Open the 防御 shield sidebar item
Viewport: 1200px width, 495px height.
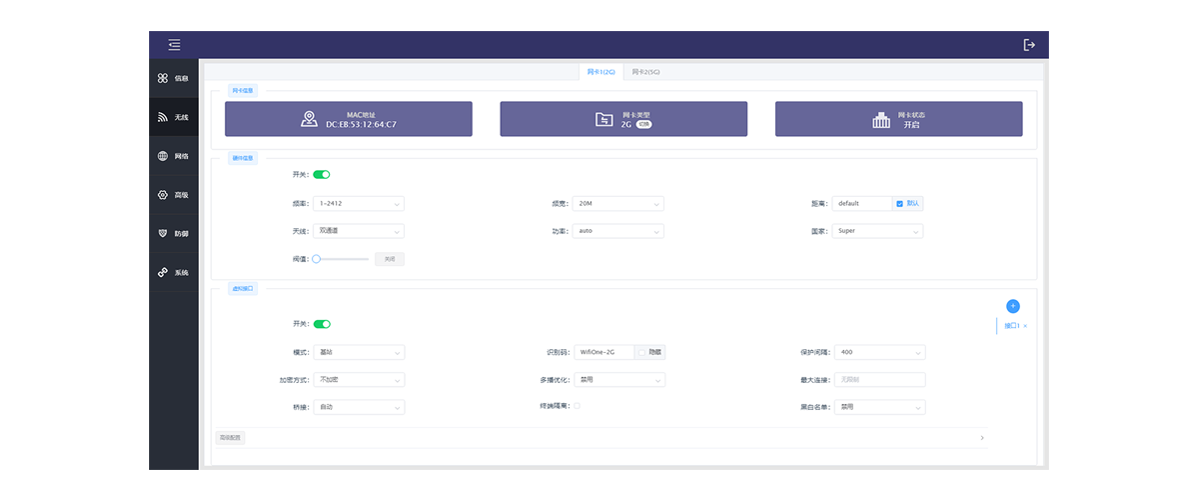coord(174,234)
